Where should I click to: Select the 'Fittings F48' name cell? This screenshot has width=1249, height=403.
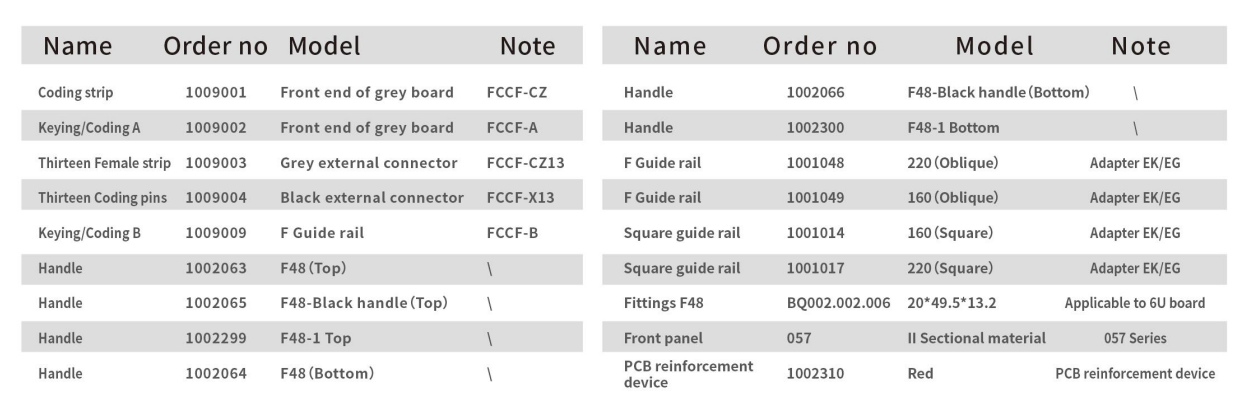[665, 303]
